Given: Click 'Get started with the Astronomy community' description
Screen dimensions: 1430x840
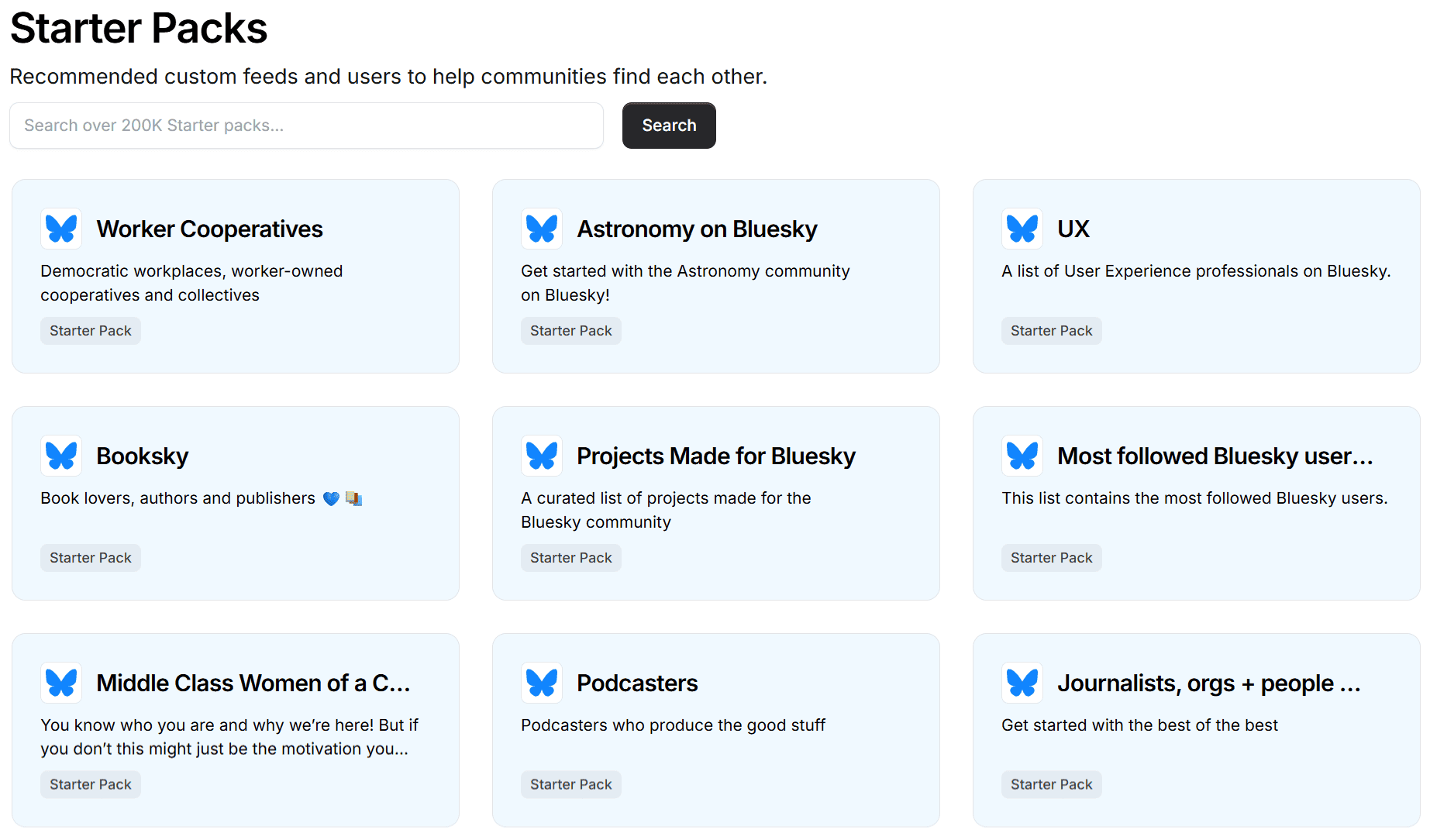Looking at the screenshot, I should [685, 283].
